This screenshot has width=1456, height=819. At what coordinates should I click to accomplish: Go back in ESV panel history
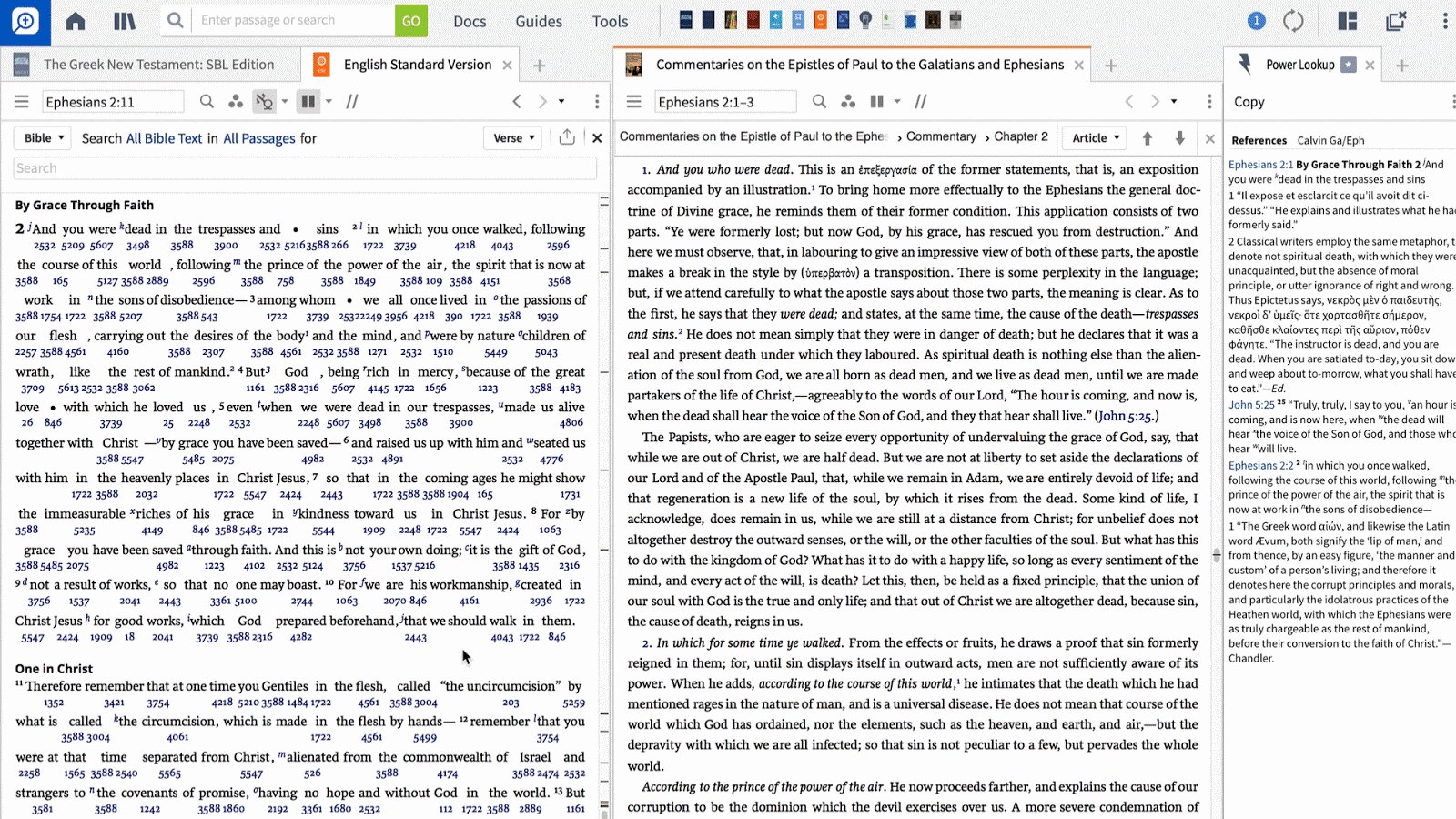[x=517, y=102]
